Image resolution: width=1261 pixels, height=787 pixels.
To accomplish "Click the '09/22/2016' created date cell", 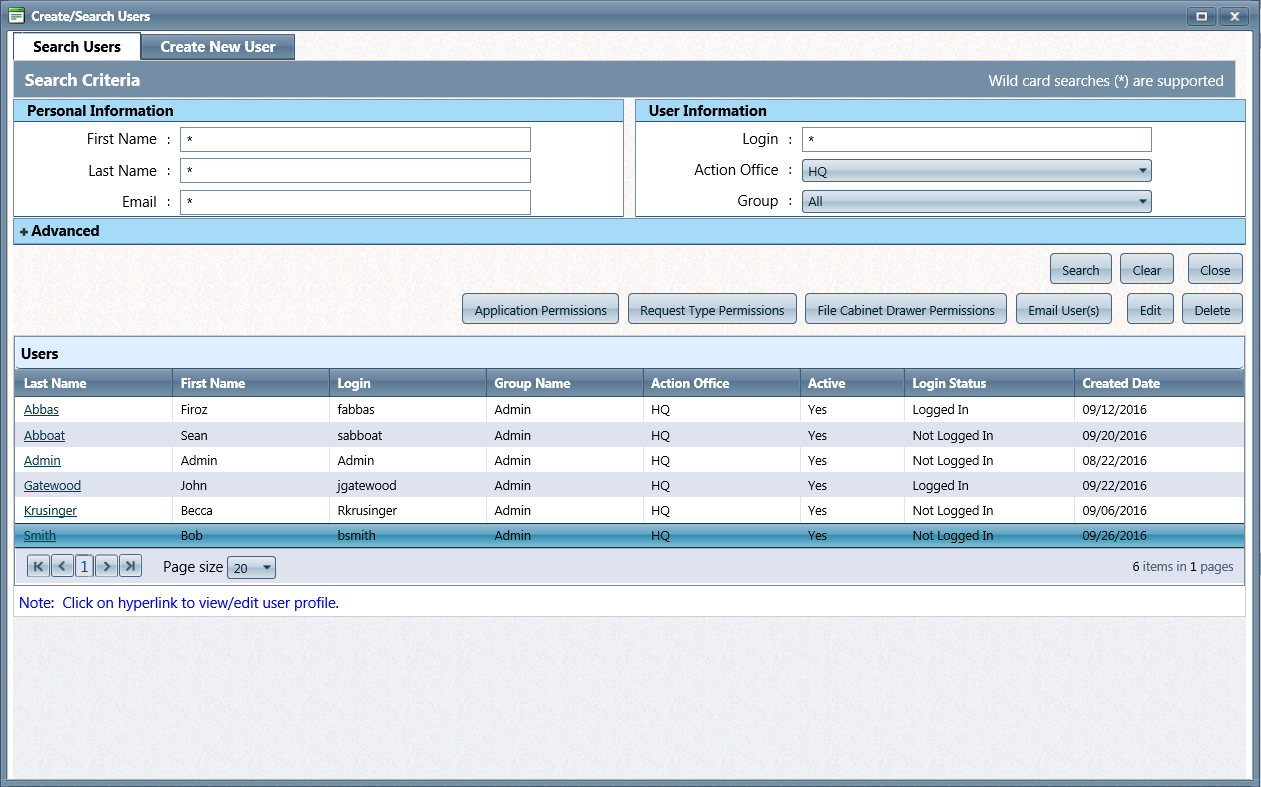I will (1158, 486).
